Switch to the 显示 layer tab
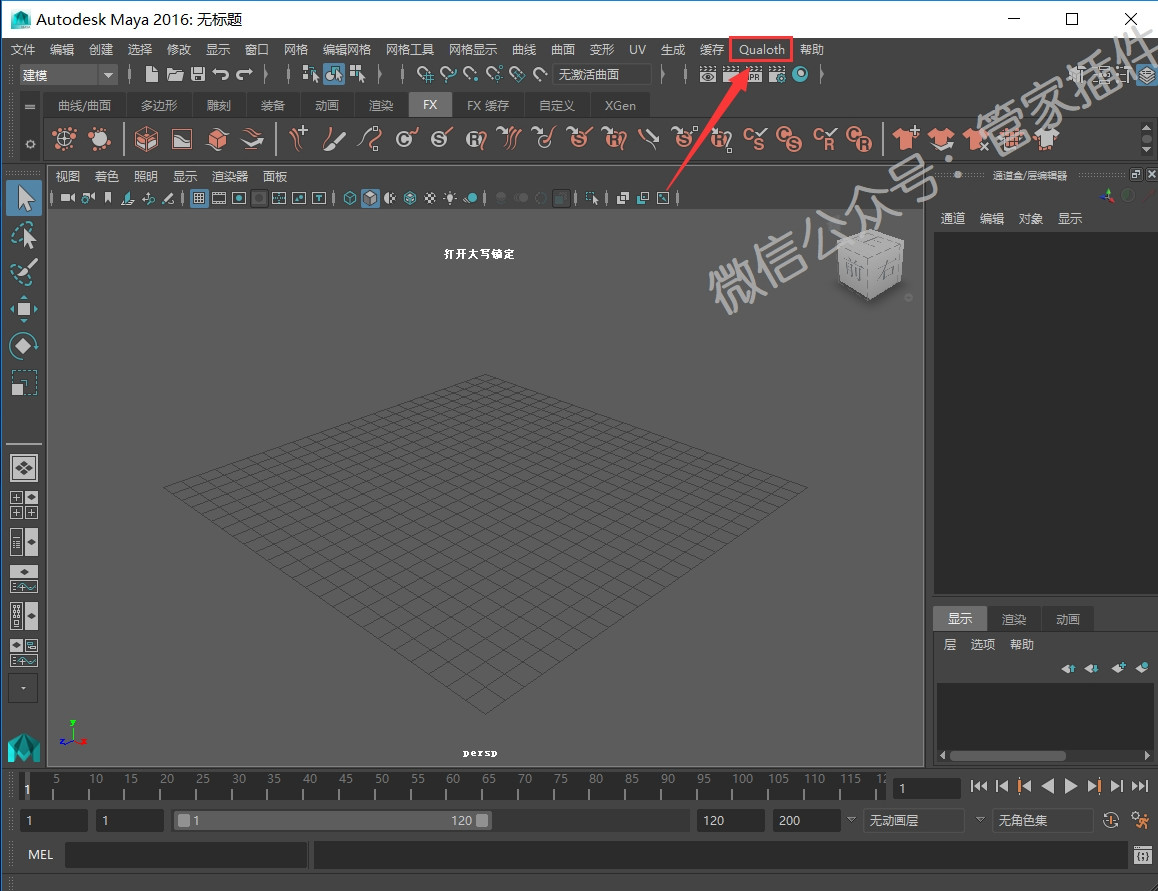Screen dimensions: 1158x891 pyautogui.click(x=960, y=618)
